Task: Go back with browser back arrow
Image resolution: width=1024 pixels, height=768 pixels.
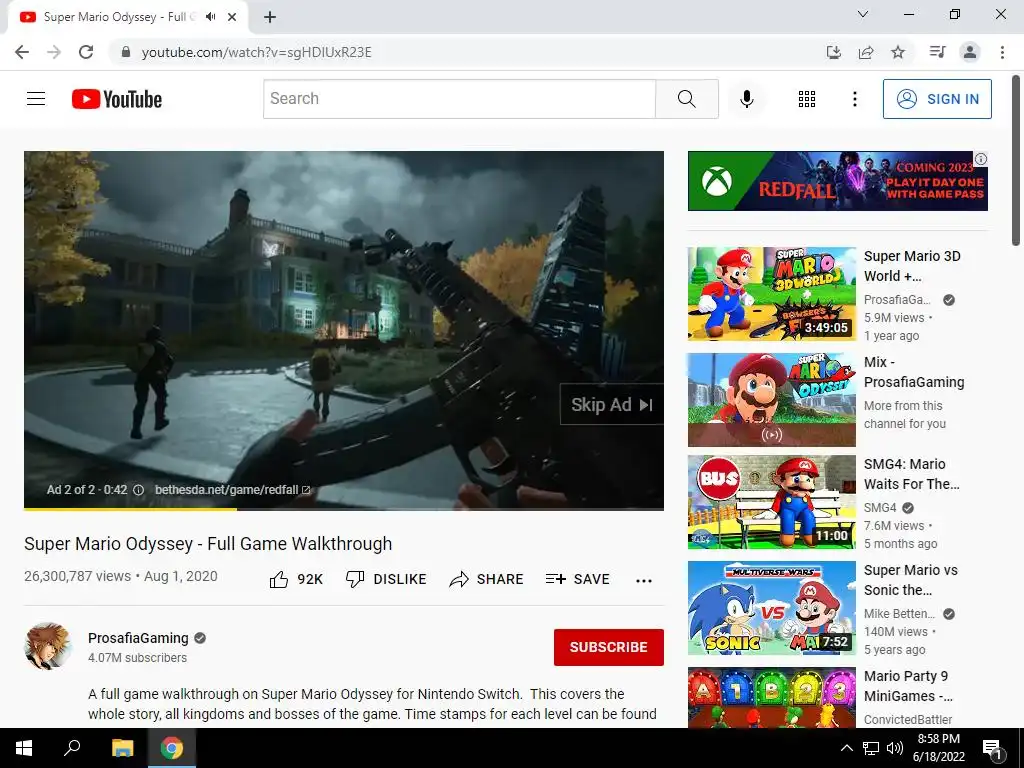Action: click(x=22, y=52)
